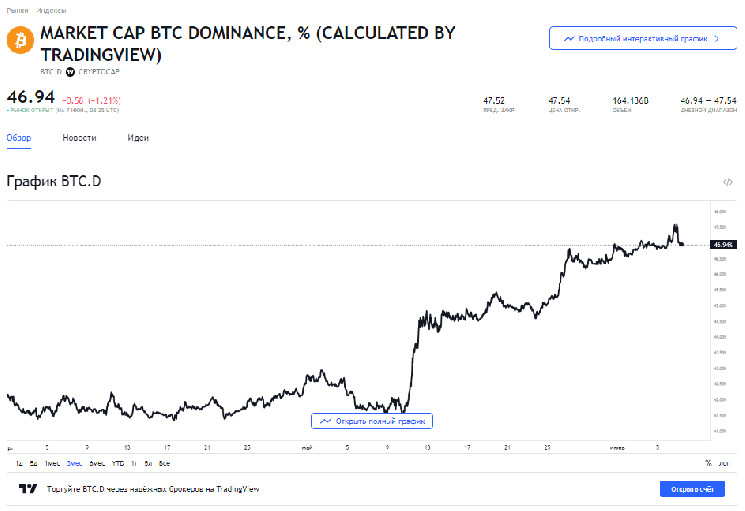This screenshot has width=745, height=511.
Task: Click the blue Открыть счёт button
Action: click(x=691, y=489)
